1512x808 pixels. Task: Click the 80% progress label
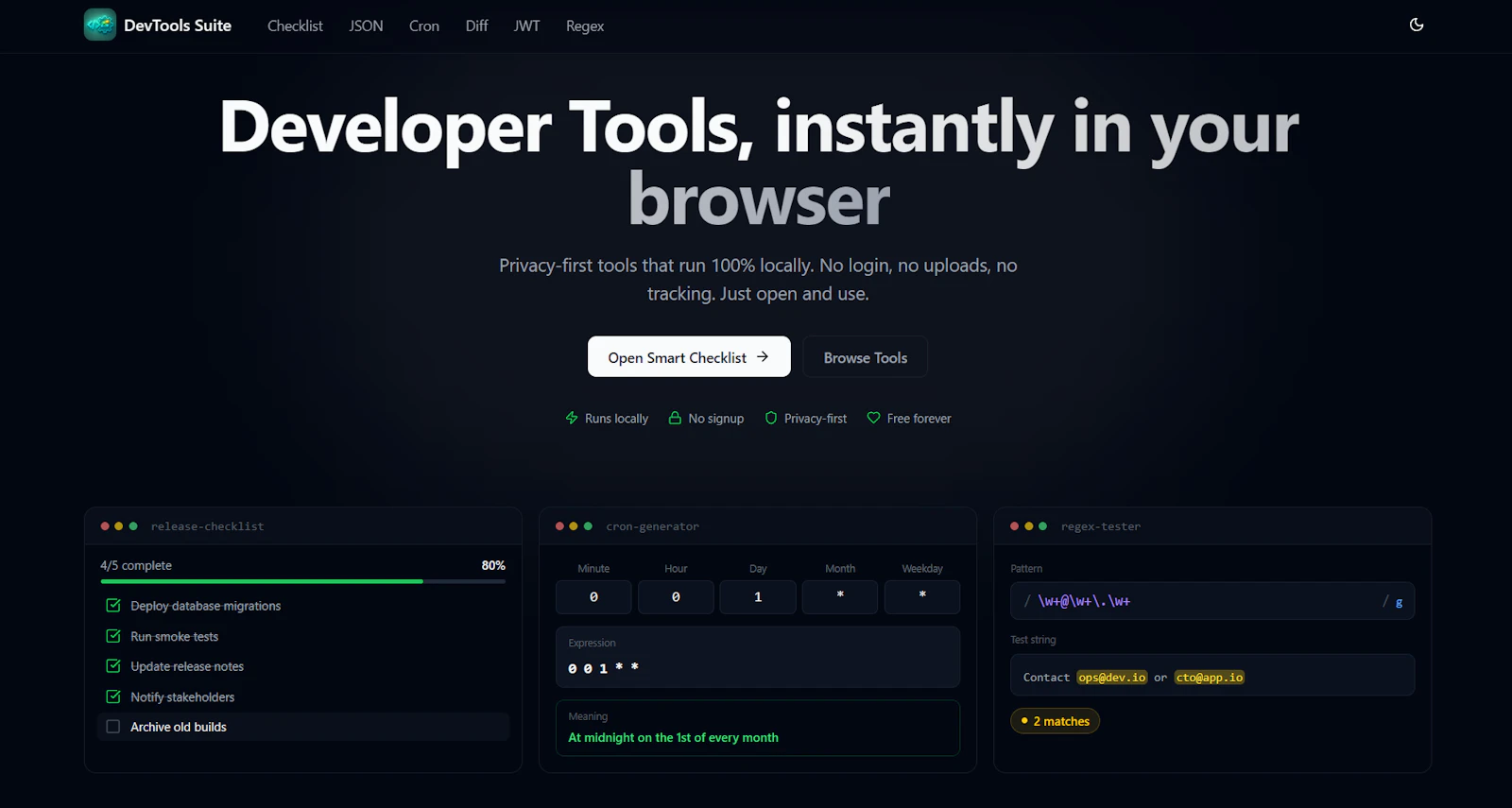click(493, 565)
